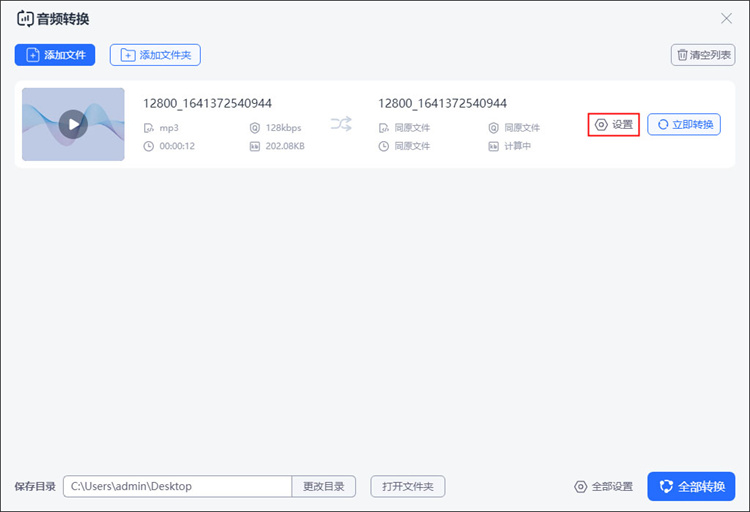Click the file size 202.08KB

285,146
